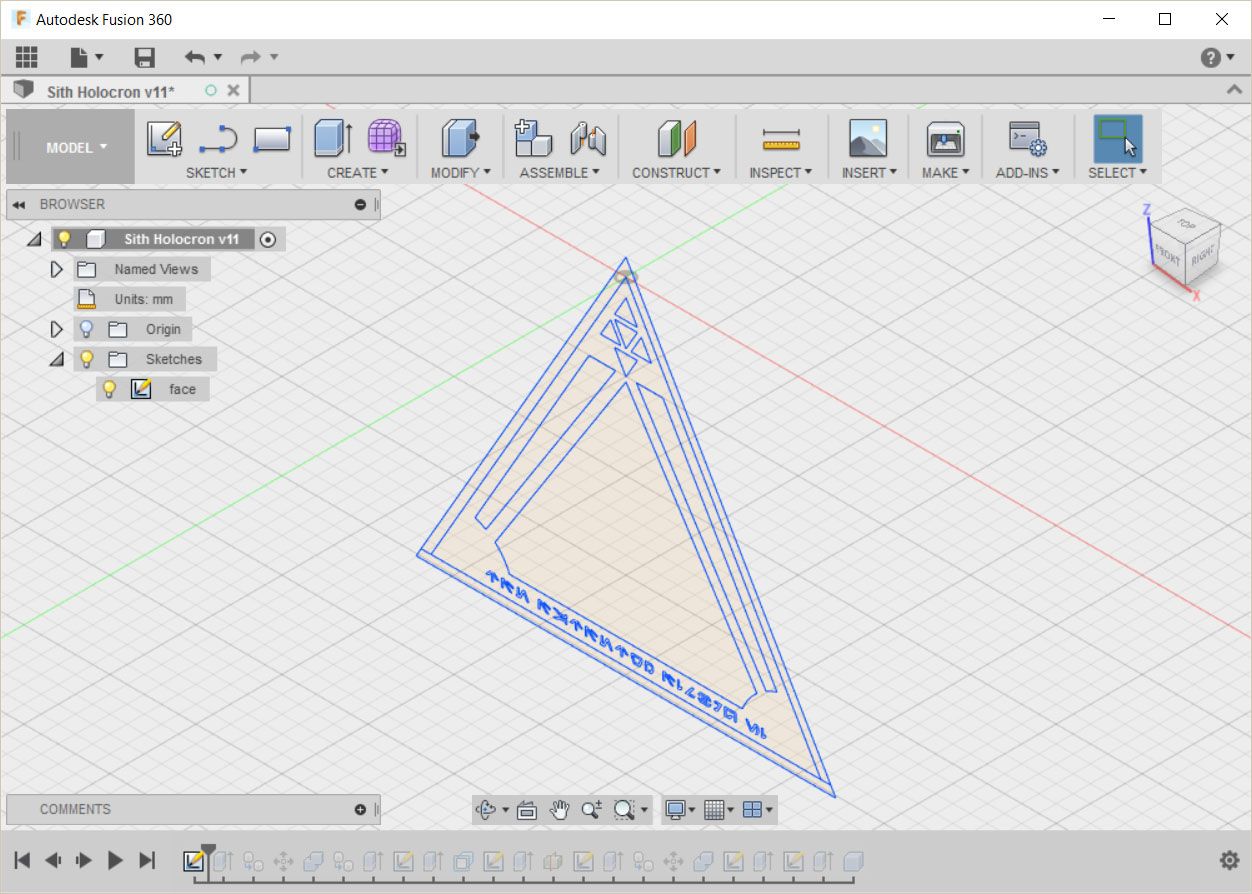
Task: Click the Measure ruler icon under INSPECT
Action: (781, 137)
